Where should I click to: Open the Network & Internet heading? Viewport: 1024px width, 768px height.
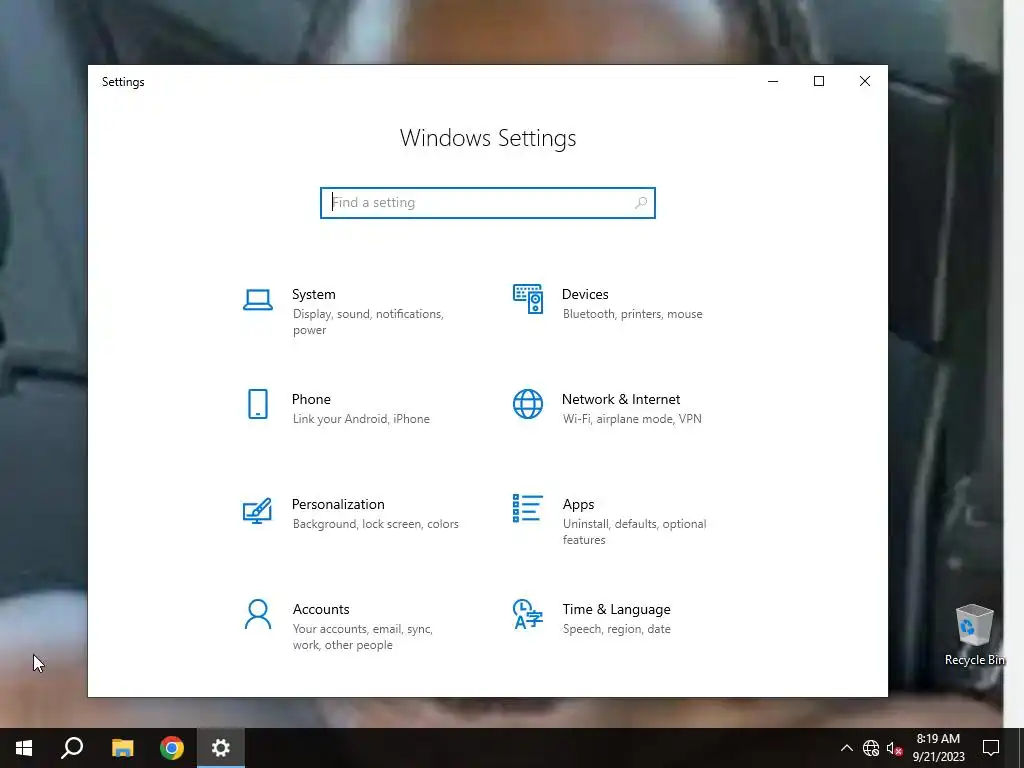(x=621, y=400)
